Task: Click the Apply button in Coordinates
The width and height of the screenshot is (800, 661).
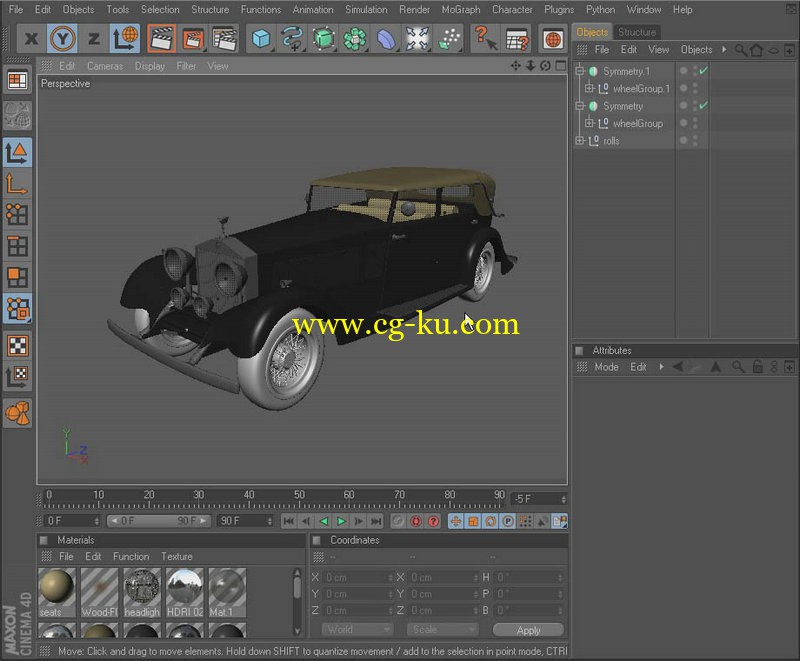Action: point(528,630)
